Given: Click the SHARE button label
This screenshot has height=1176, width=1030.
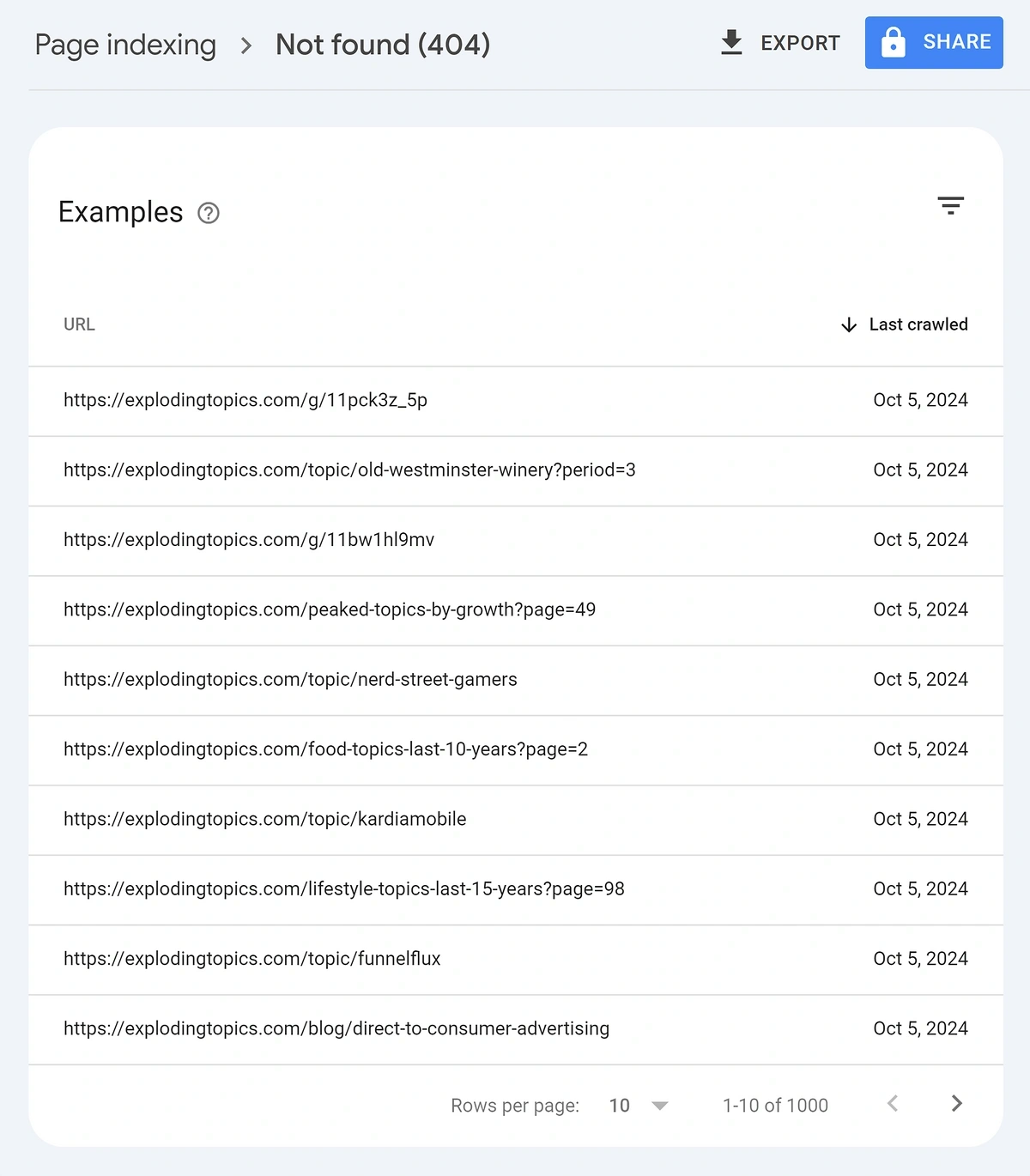Looking at the screenshot, I should coord(957,42).
